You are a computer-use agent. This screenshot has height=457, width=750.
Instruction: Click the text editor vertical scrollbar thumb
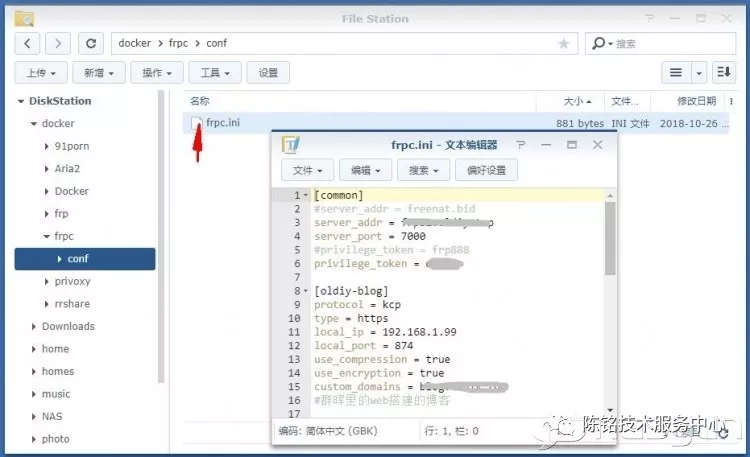[610, 238]
